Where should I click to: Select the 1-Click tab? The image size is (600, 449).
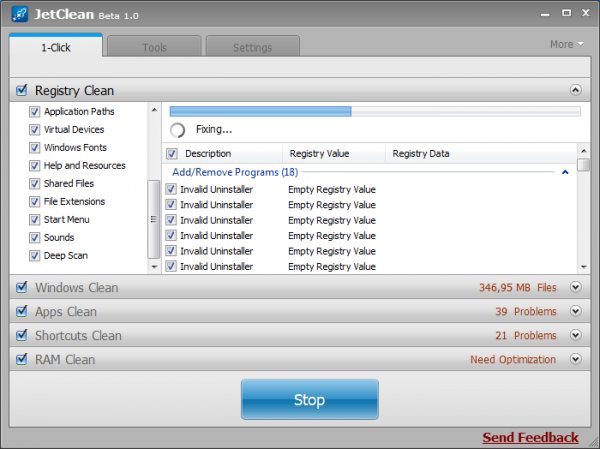point(56,46)
